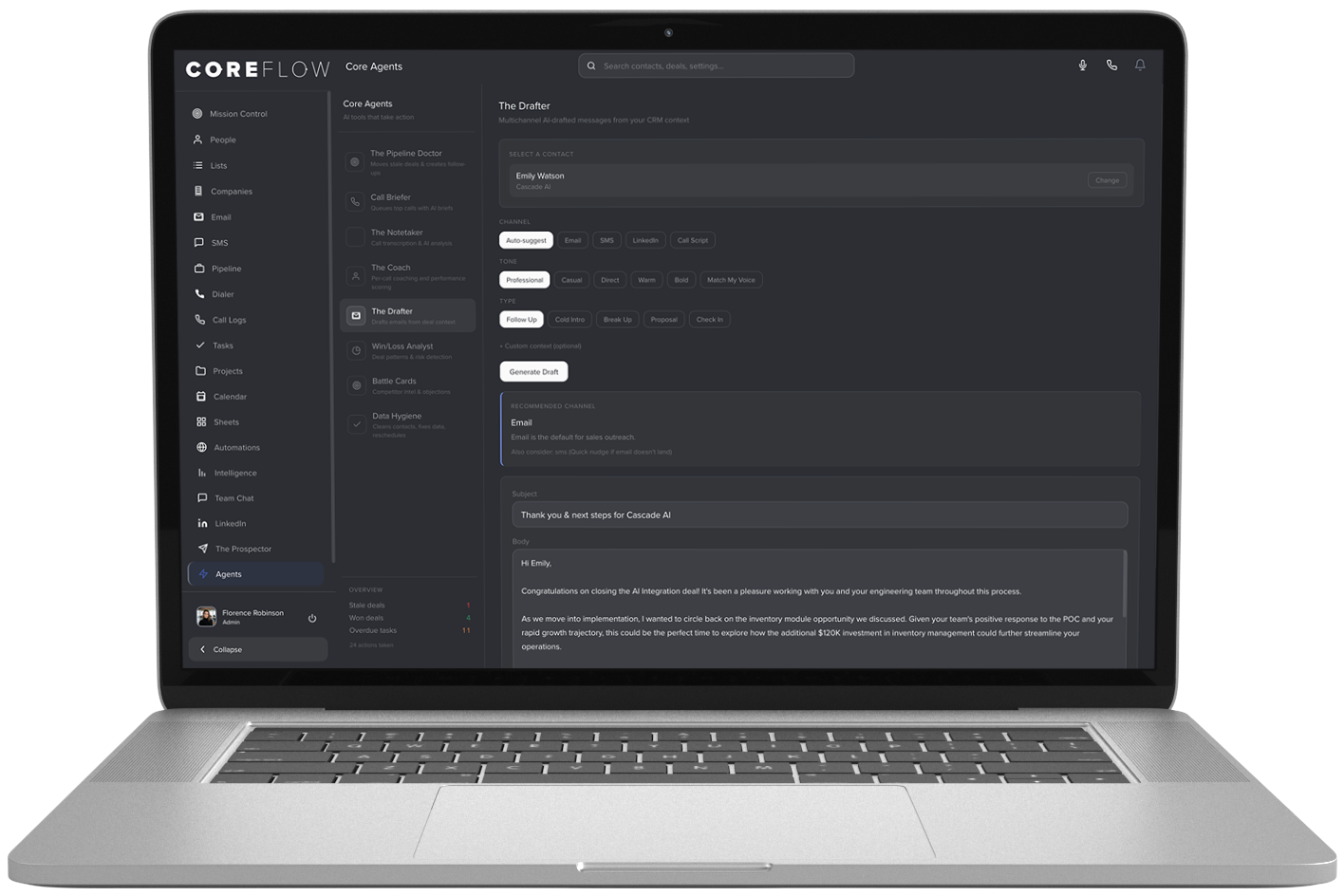Open the Battle Cards agent
1344x896 pixels.
pos(408,385)
